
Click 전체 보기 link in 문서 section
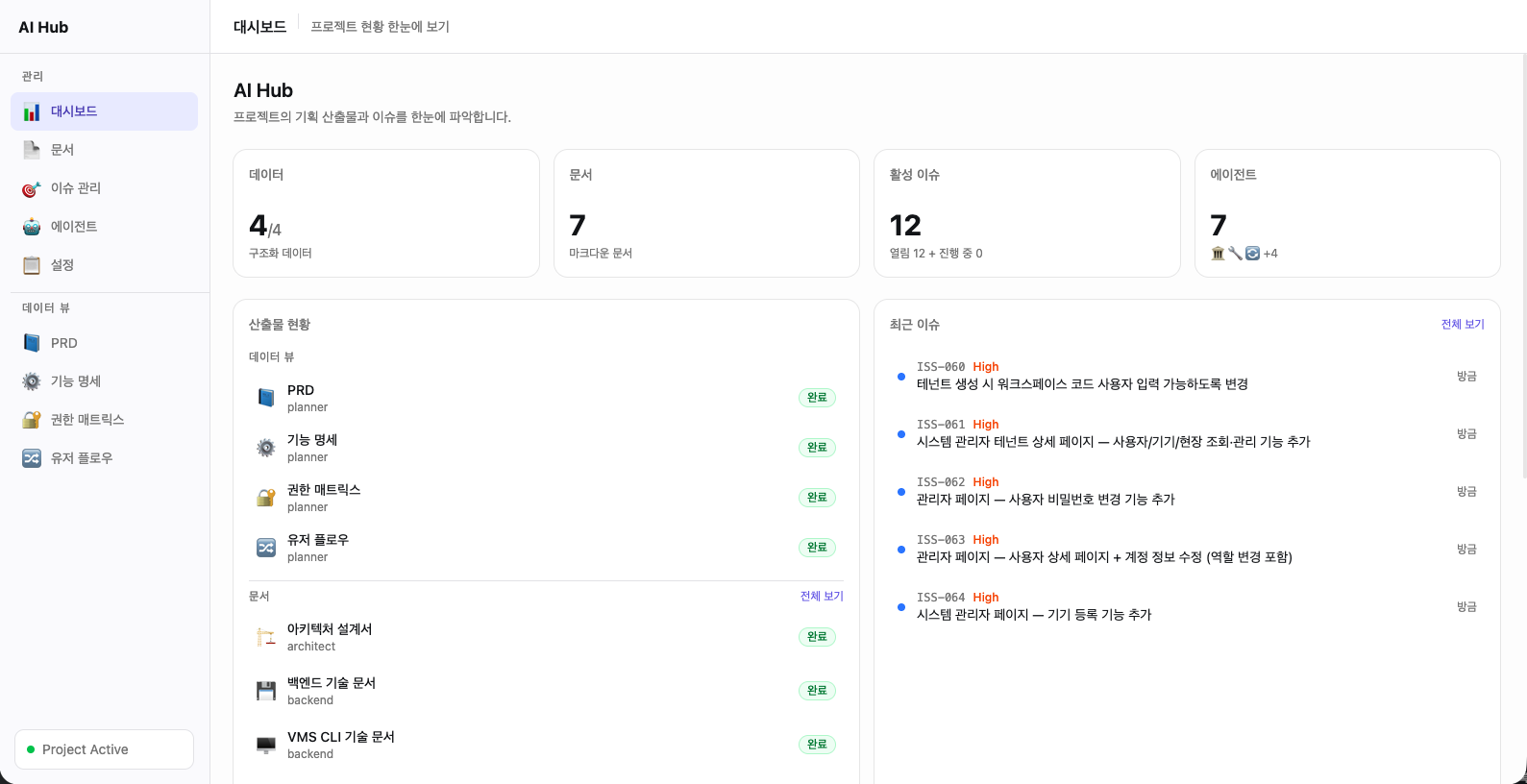(x=821, y=597)
